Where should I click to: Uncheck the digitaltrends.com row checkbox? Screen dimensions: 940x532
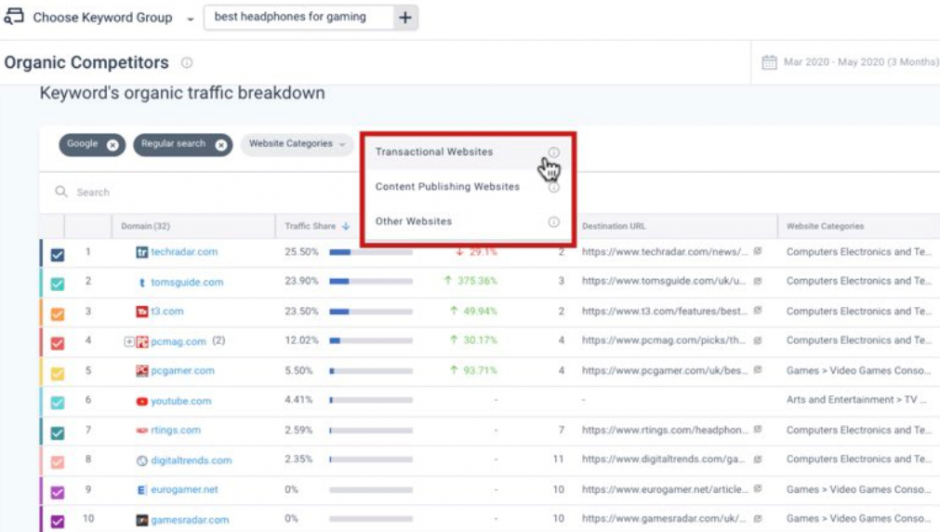pos(58,462)
